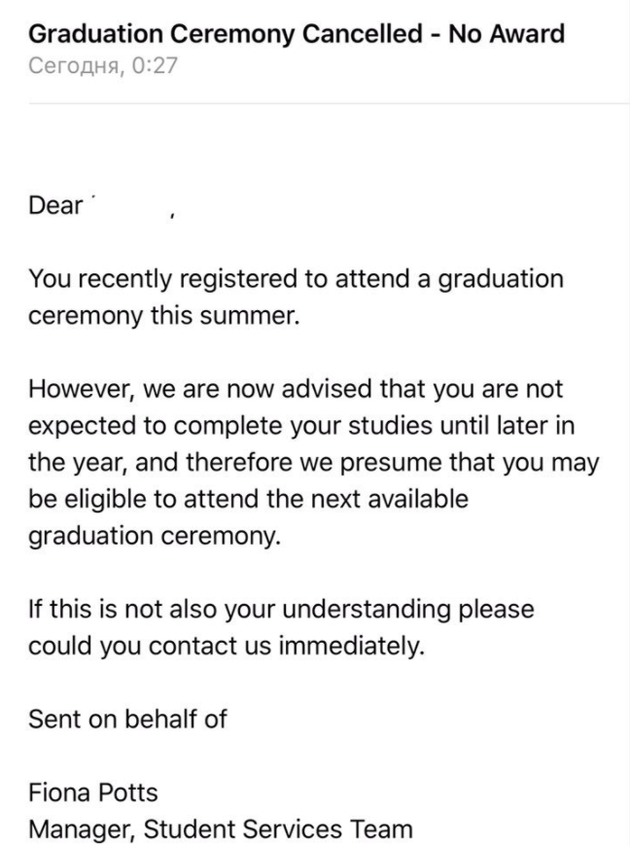Select the line 'If this is not also your understanding'

[281, 610]
